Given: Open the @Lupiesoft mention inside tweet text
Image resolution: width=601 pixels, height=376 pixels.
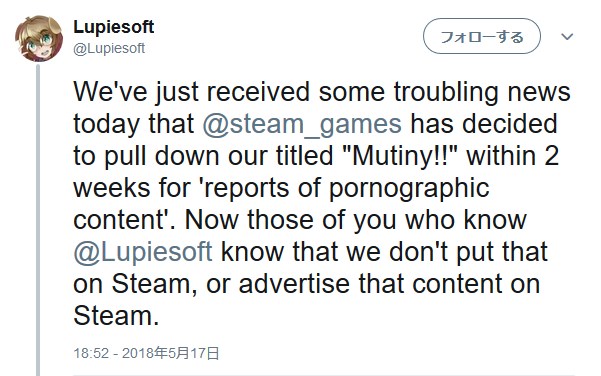Looking at the screenshot, I should tap(143, 252).
